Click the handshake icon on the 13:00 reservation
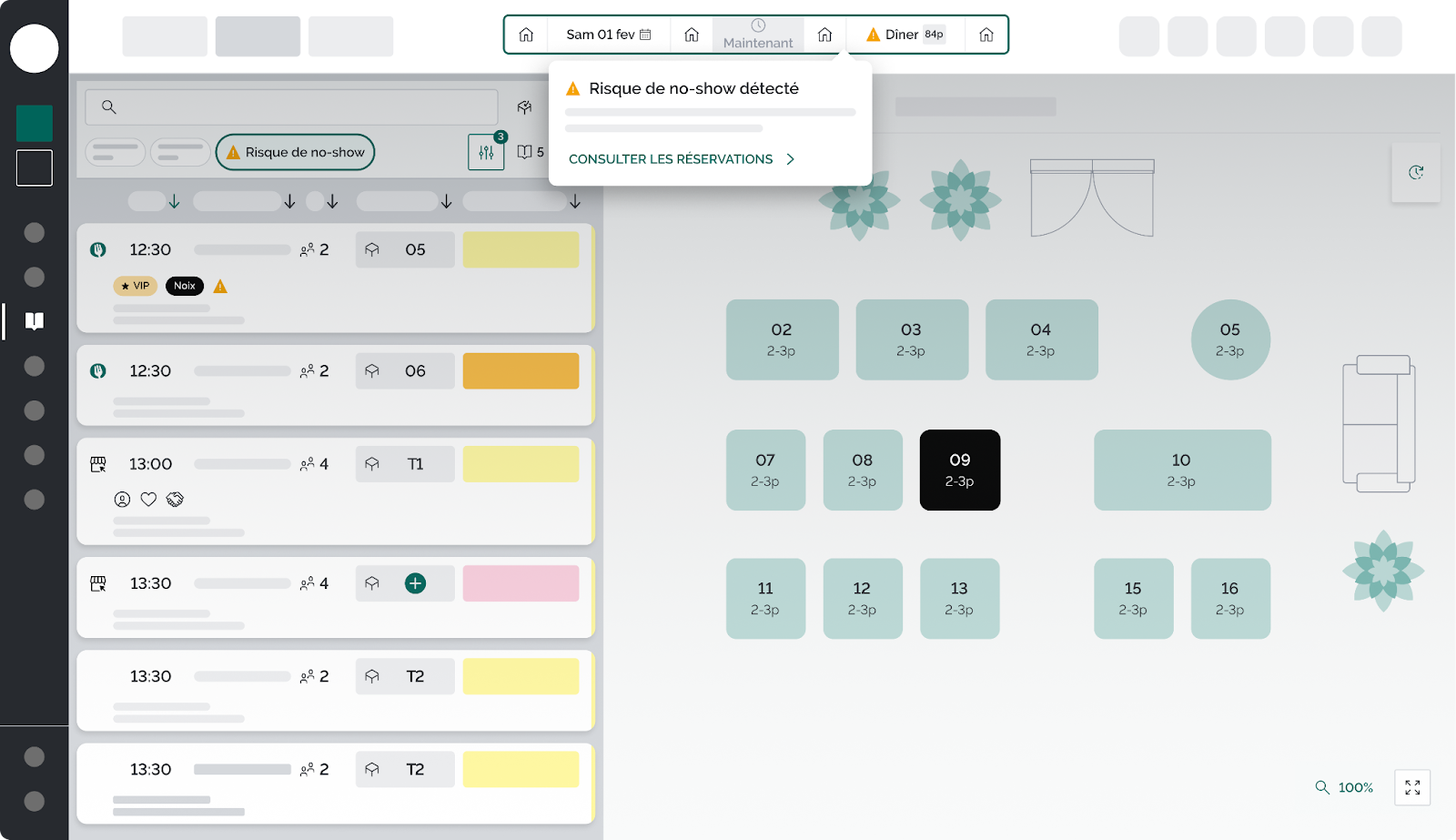Screen dimensions: 1456x840 click(175, 499)
